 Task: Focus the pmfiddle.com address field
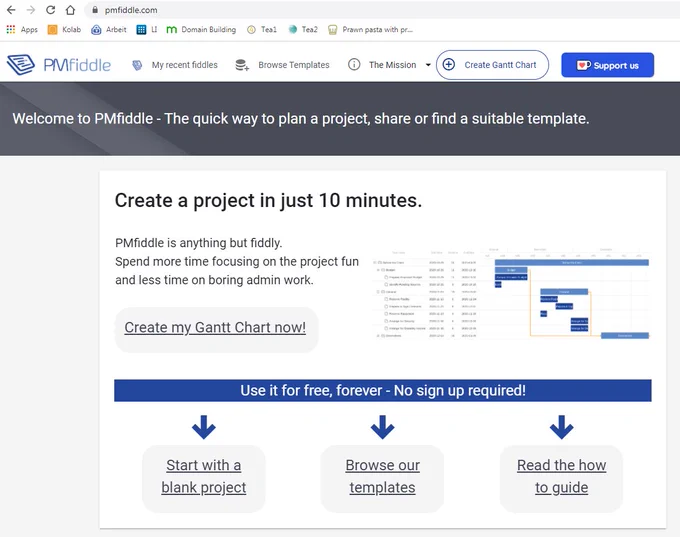(382, 10)
